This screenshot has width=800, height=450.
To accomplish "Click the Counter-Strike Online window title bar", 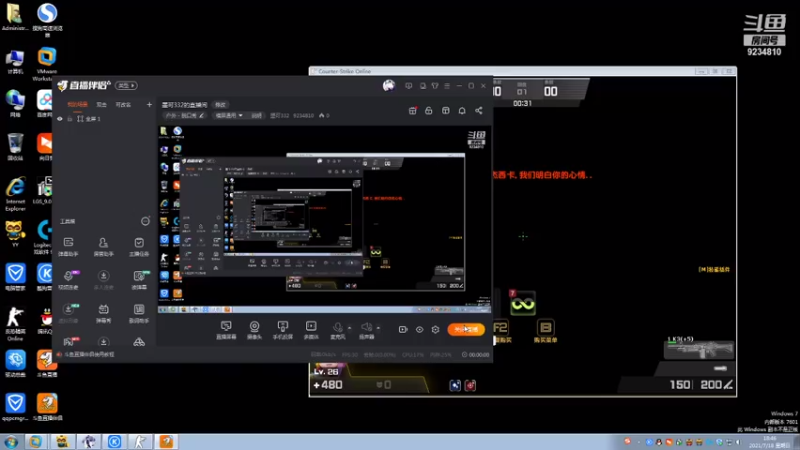I will (x=522, y=71).
